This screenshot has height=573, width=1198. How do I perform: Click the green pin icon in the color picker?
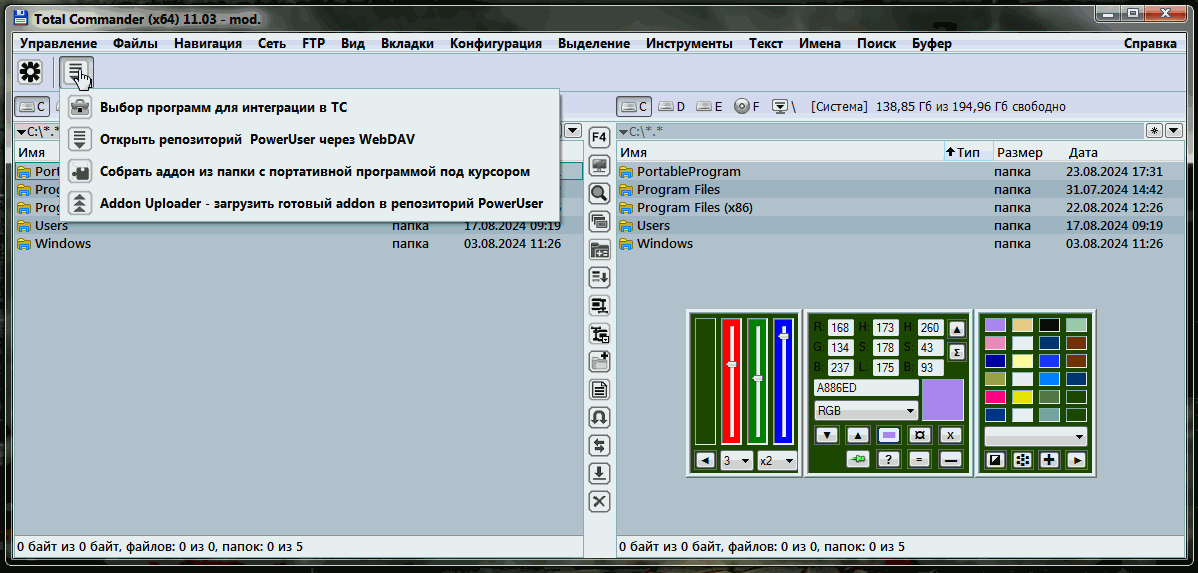pyautogui.click(x=858, y=460)
